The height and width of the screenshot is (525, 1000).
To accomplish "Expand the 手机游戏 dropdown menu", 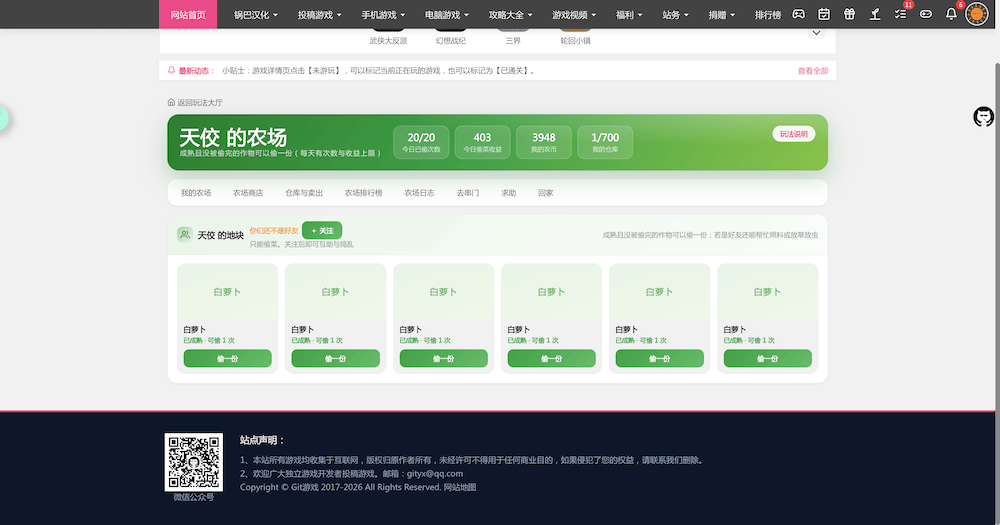I will click(383, 15).
